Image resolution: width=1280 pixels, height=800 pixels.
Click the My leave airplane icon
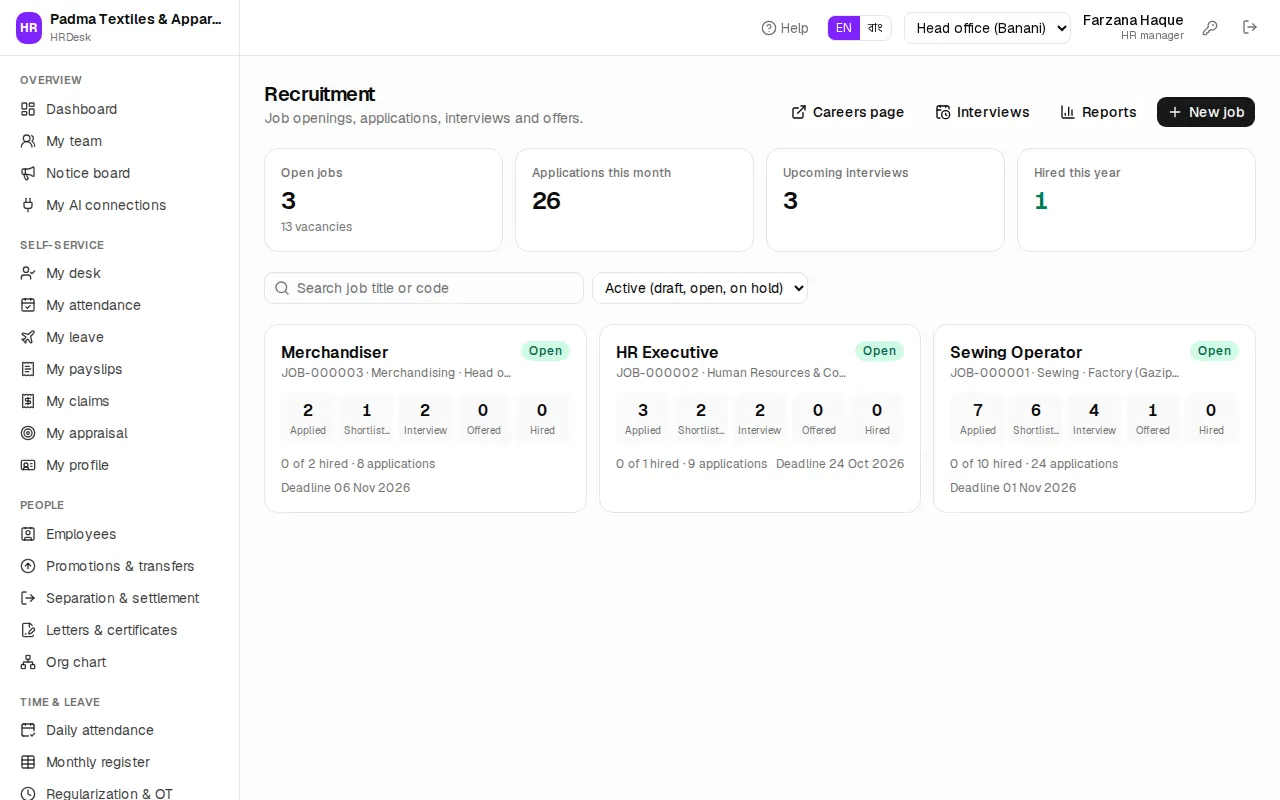(x=28, y=337)
